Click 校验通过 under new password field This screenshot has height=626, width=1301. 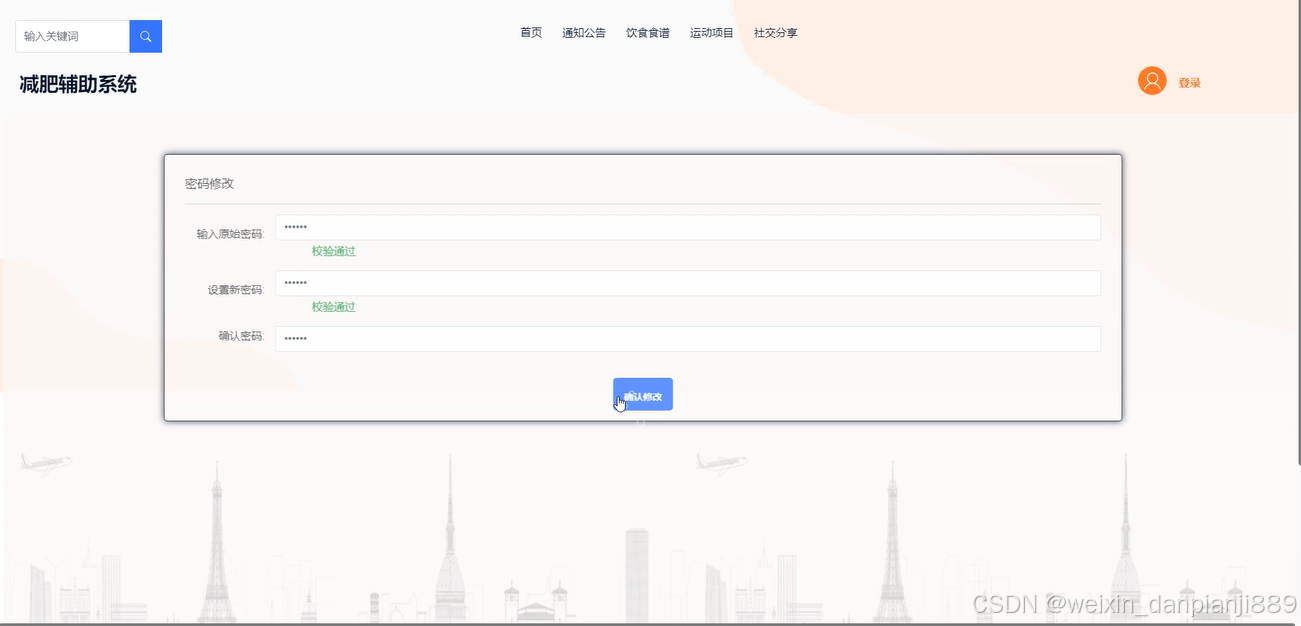click(334, 307)
